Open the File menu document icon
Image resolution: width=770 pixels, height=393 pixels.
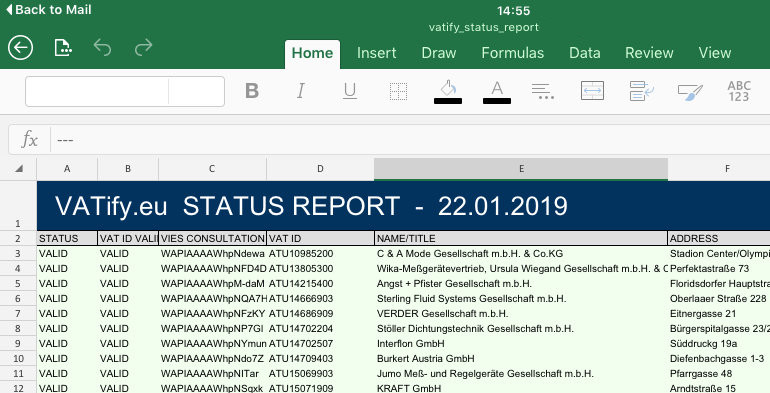(63, 48)
